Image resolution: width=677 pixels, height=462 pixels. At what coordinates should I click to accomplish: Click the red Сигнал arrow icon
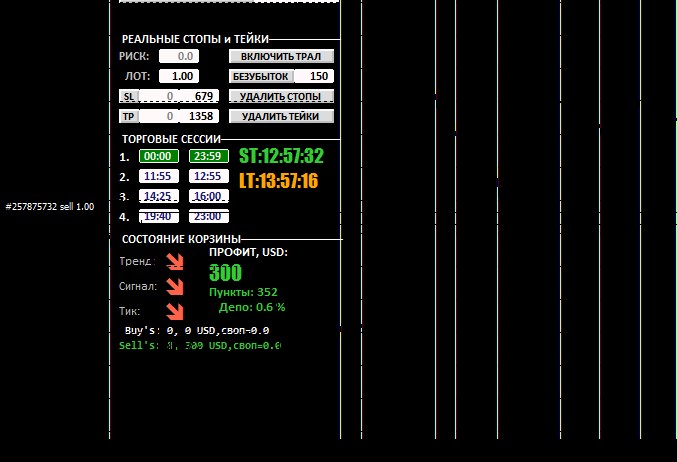[175, 287]
